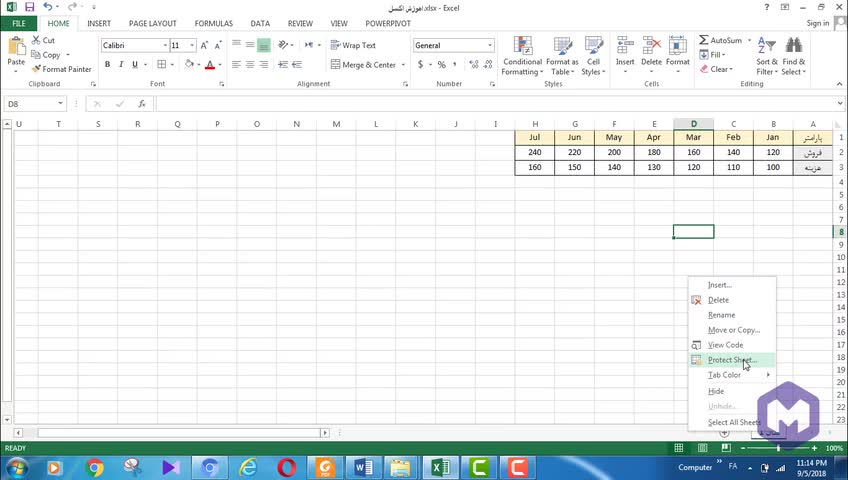The image size is (848, 480).
Task: Open the General number format dropdown
Action: pyautogui.click(x=490, y=45)
